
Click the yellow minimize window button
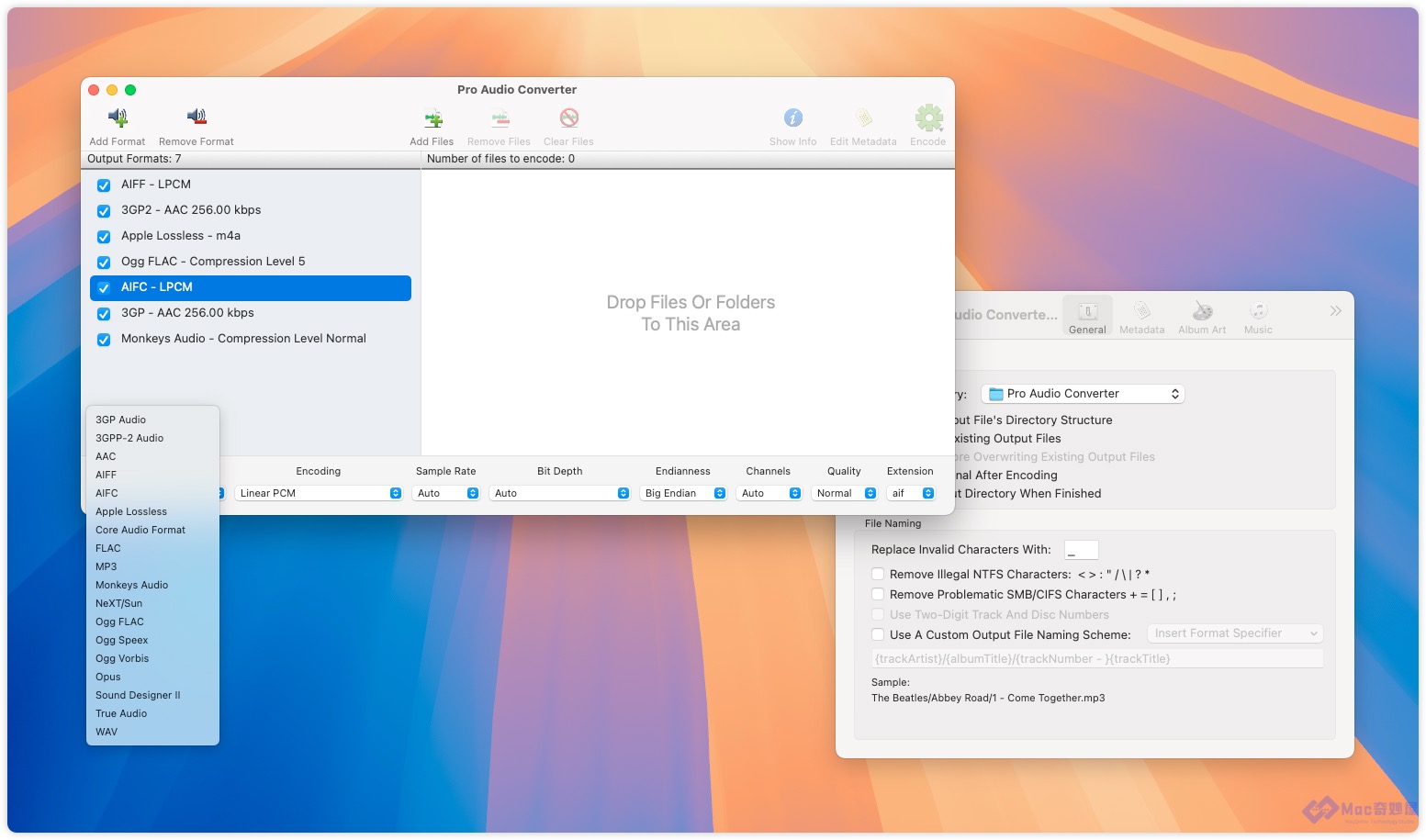112,90
